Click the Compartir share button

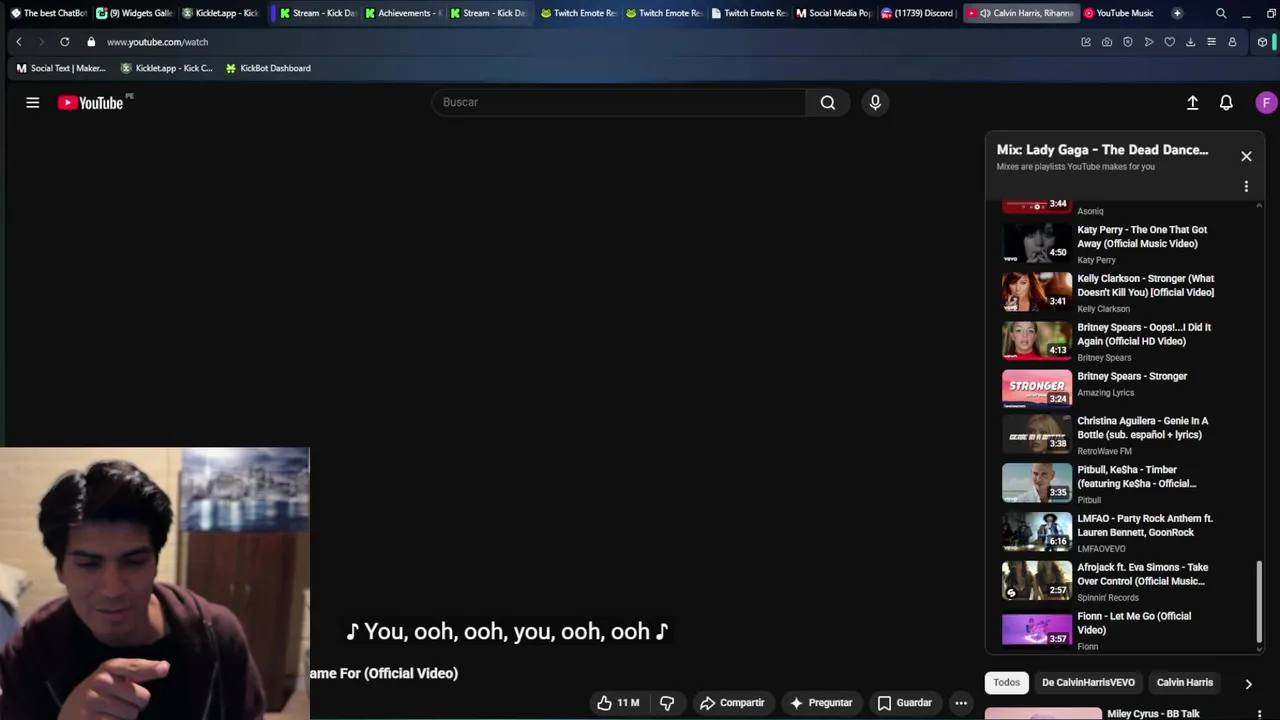pos(732,703)
